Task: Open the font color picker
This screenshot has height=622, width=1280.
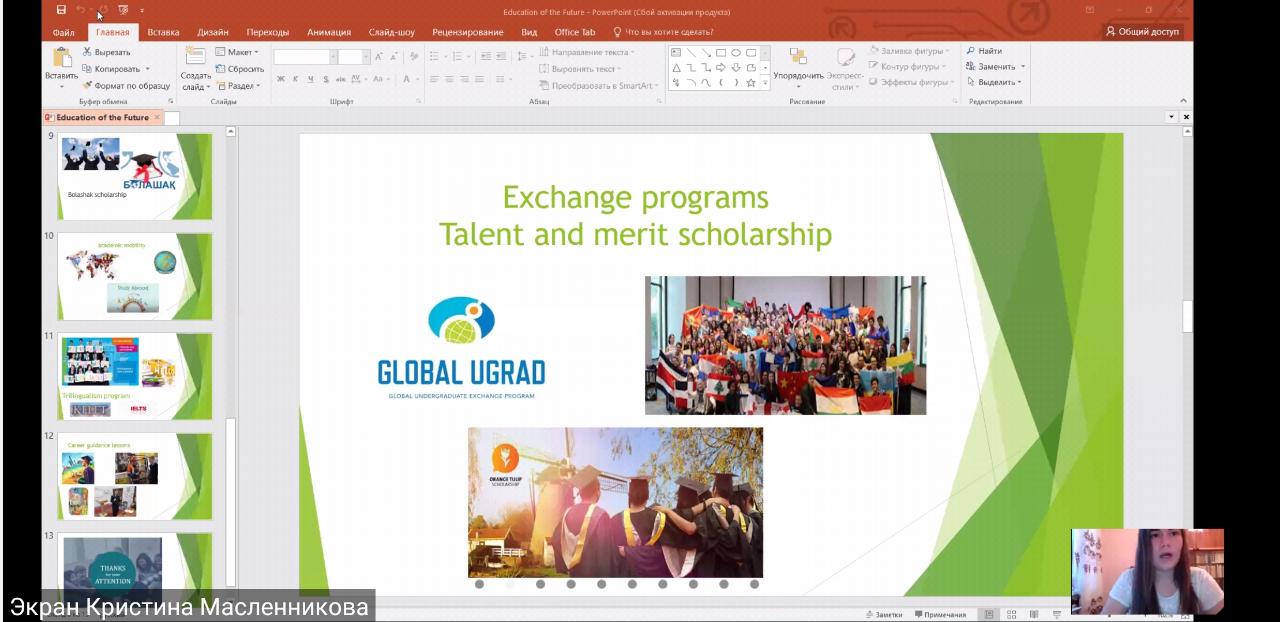Action: tap(408, 79)
